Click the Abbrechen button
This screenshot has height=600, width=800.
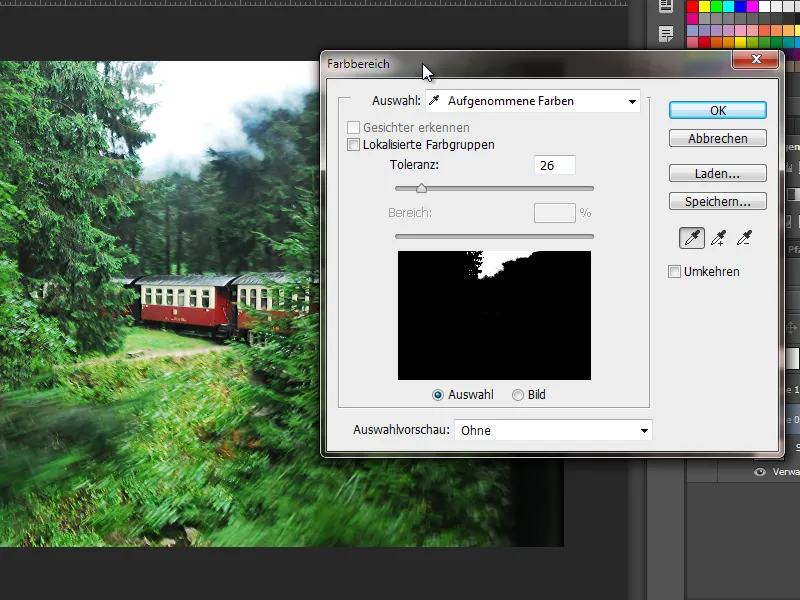[x=718, y=138]
